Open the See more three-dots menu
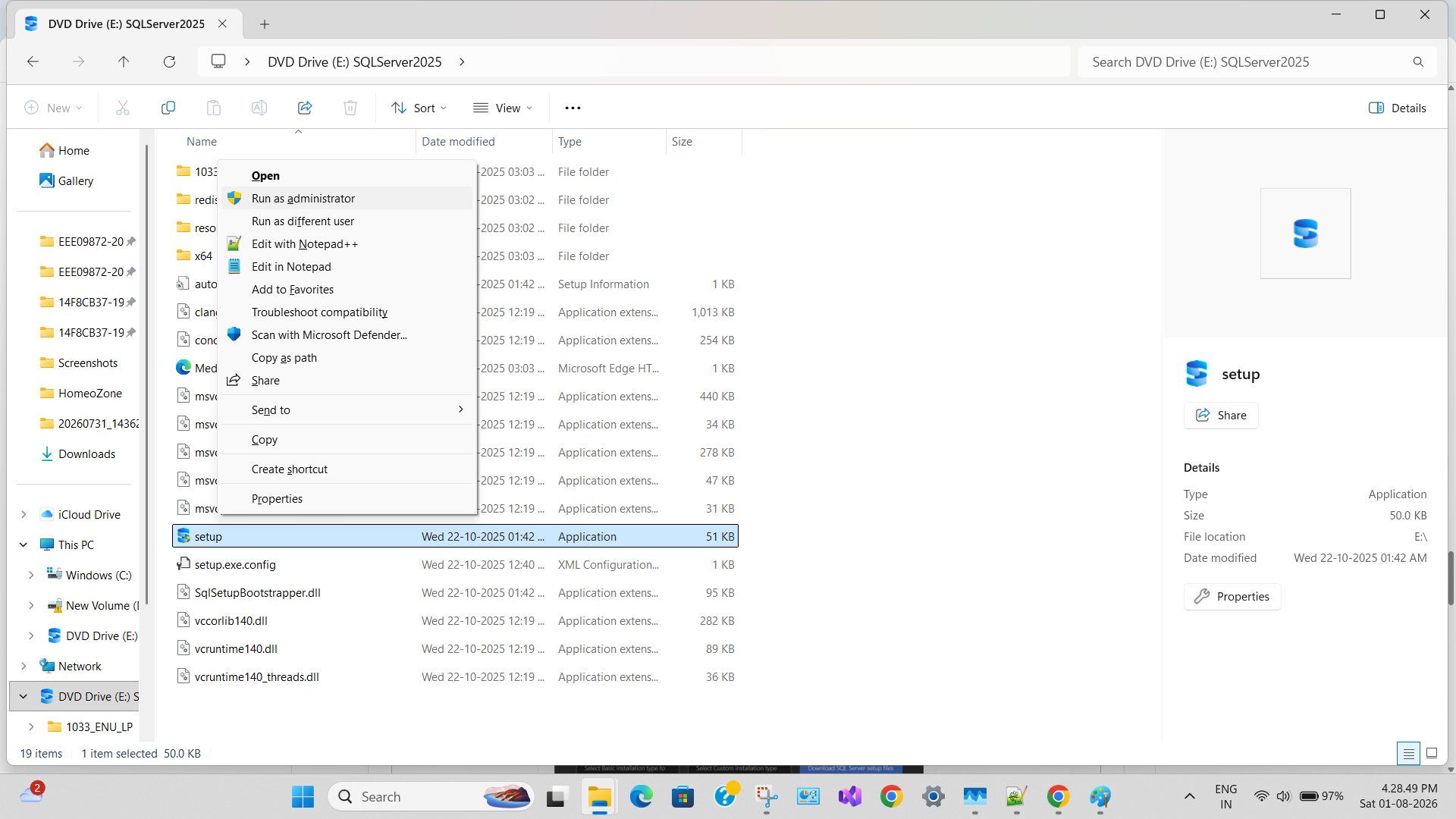 pos(573,108)
